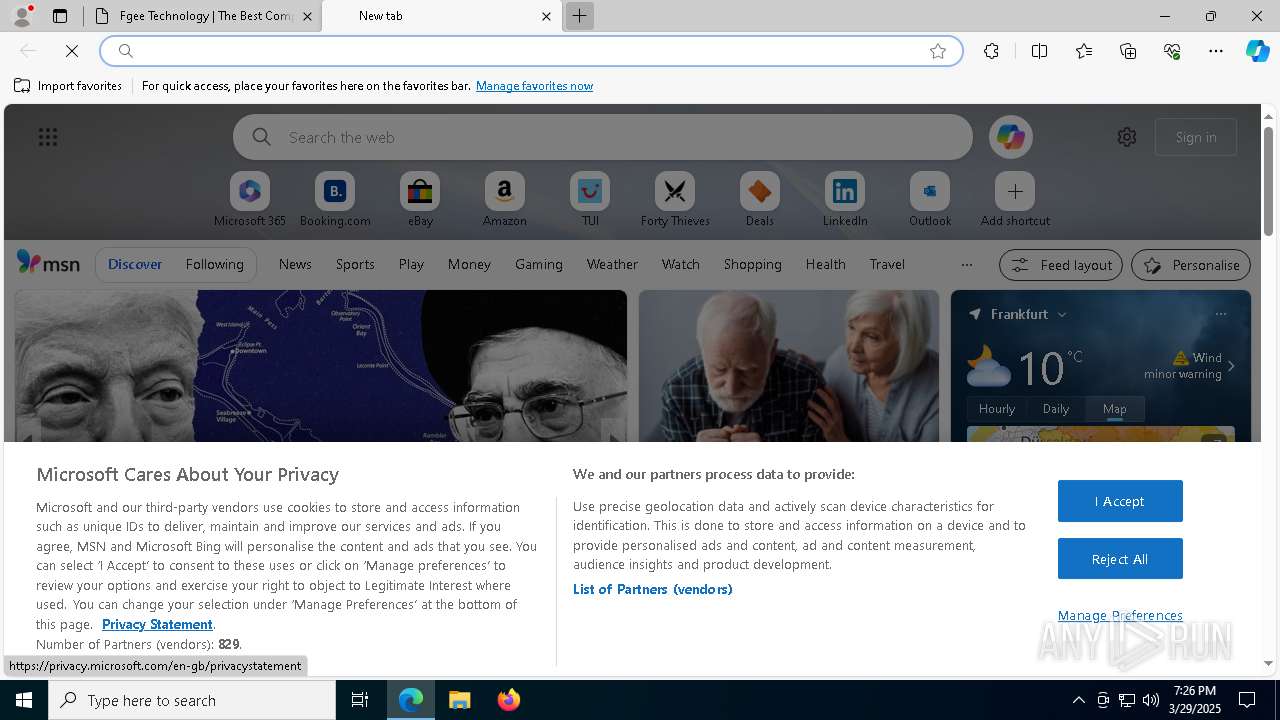Open the Privacy Statement link

(x=157, y=624)
